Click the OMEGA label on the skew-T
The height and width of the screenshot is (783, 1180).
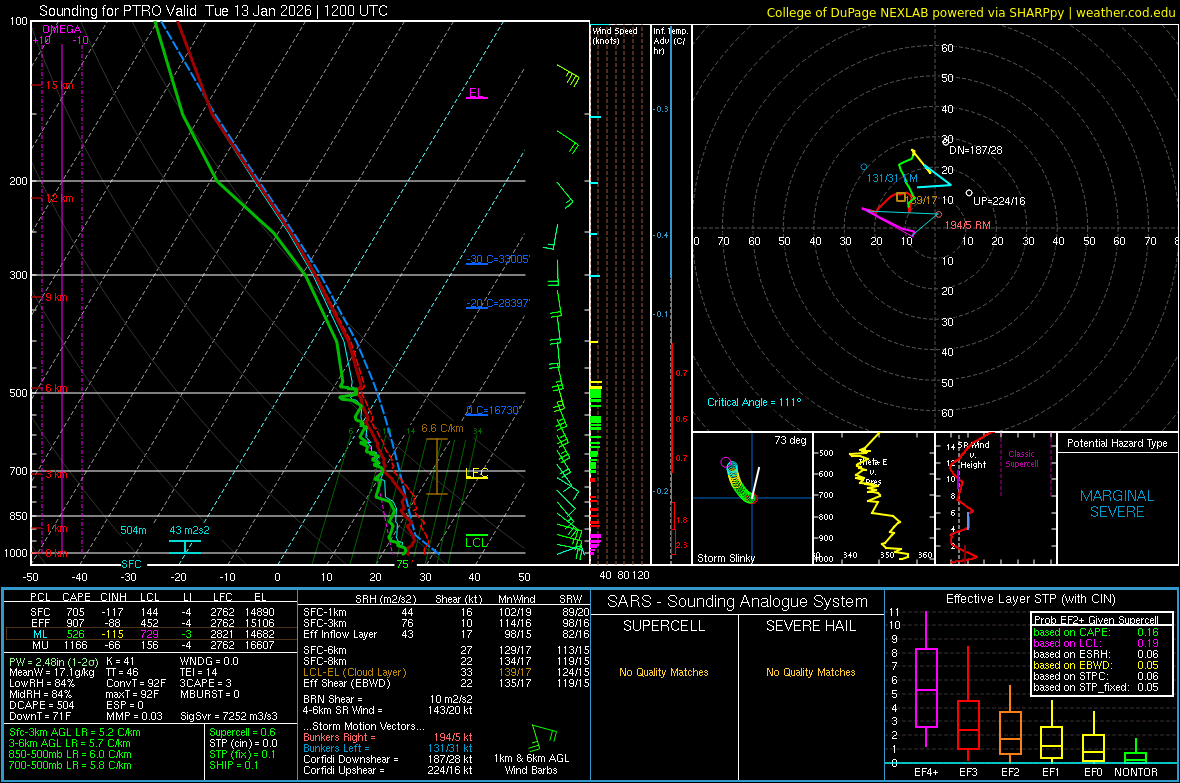62,29
